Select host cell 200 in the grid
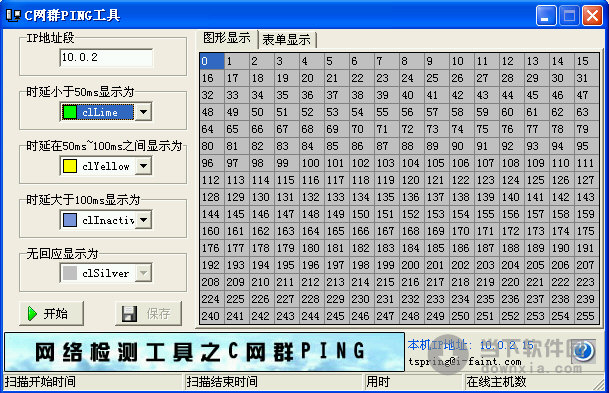The image size is (609, 393). [411, 265]
